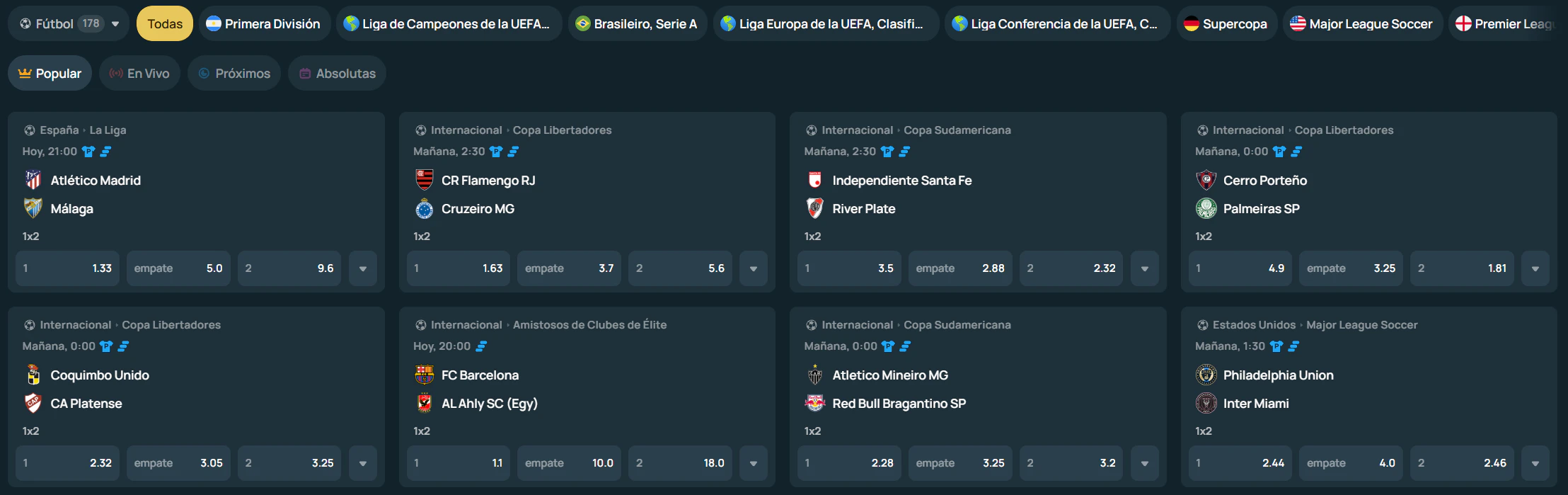This screenshot has height=495, width=1568.
Task: Switch to the Absolutas tab
Action: (337, 73)
